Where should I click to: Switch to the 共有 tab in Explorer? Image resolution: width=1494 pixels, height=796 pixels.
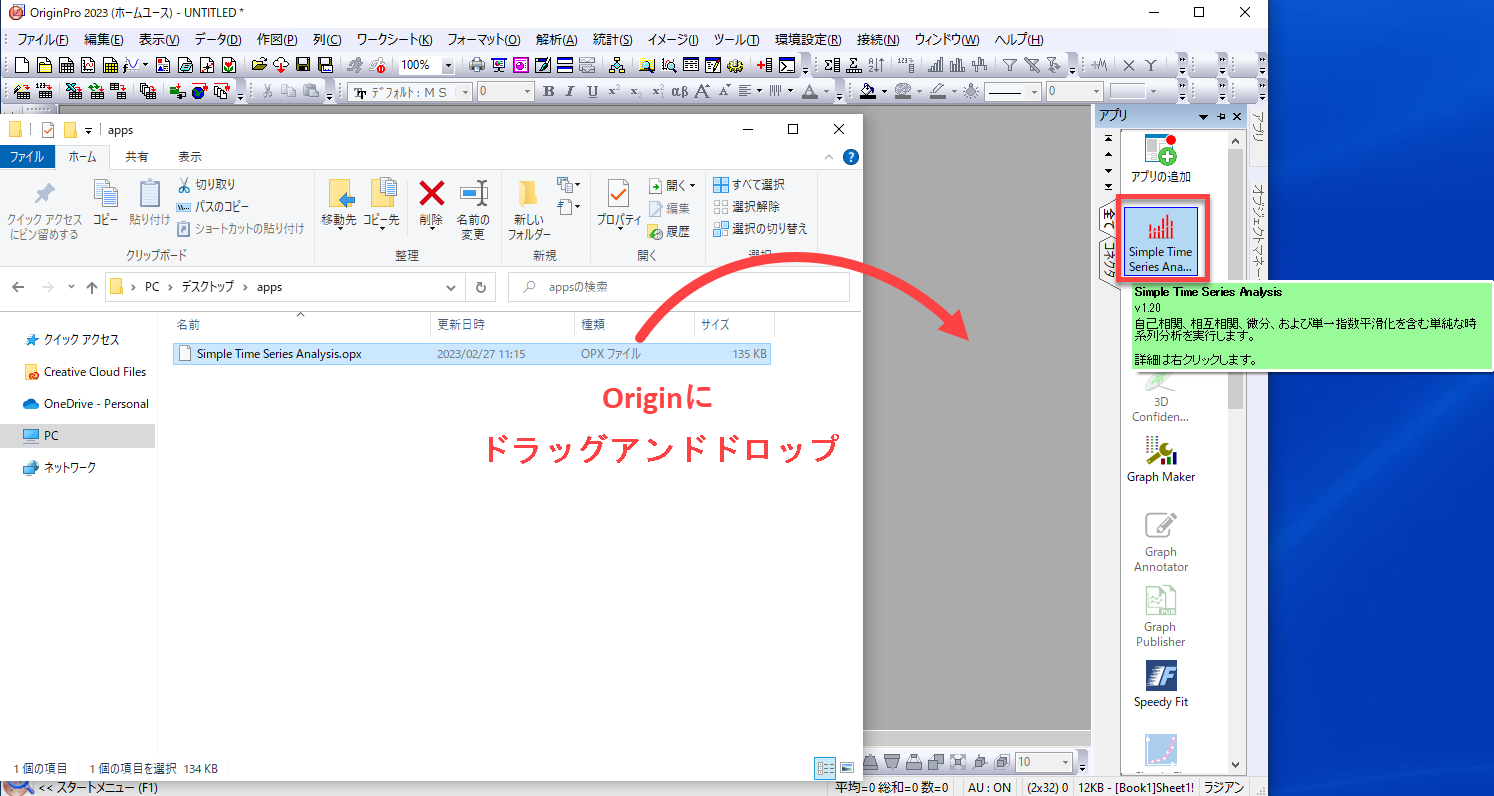click(x=137, y=157)
